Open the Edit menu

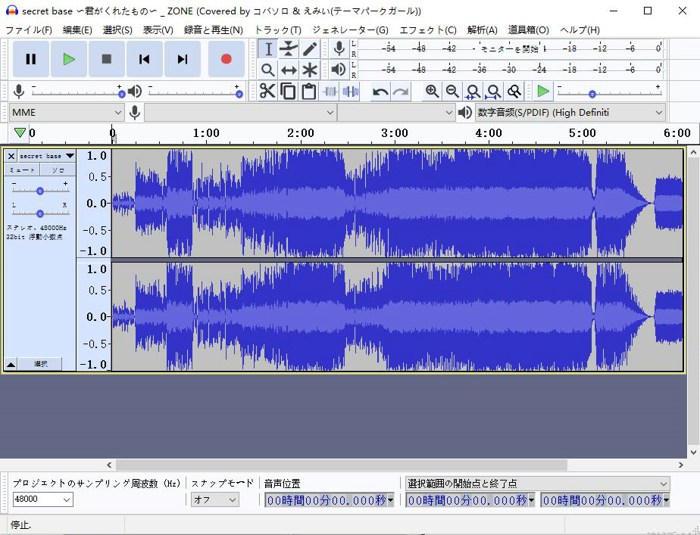tap(77, 30)
